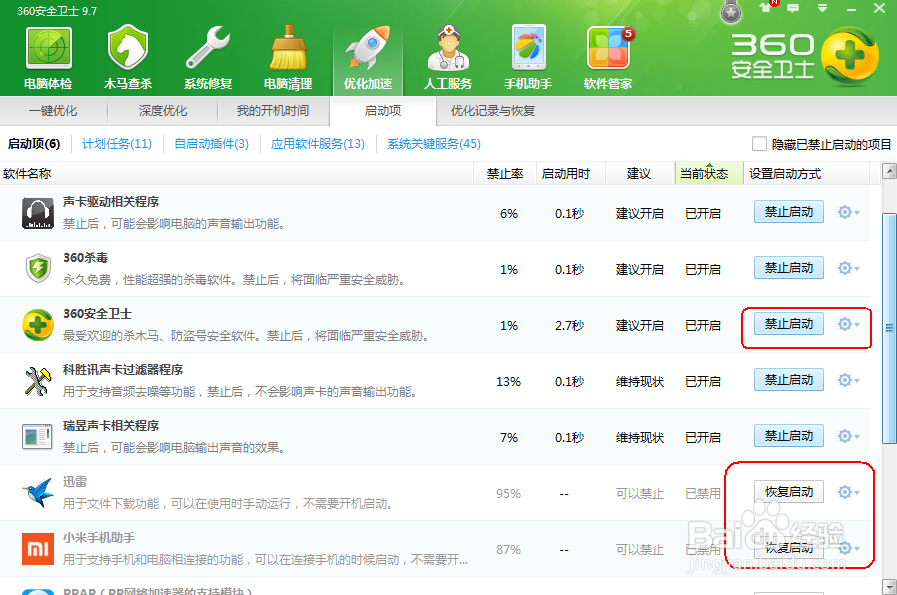Switch to 优化记录与恢复 tab
Viewport: 897px width, 595px height.
point(493,111)
